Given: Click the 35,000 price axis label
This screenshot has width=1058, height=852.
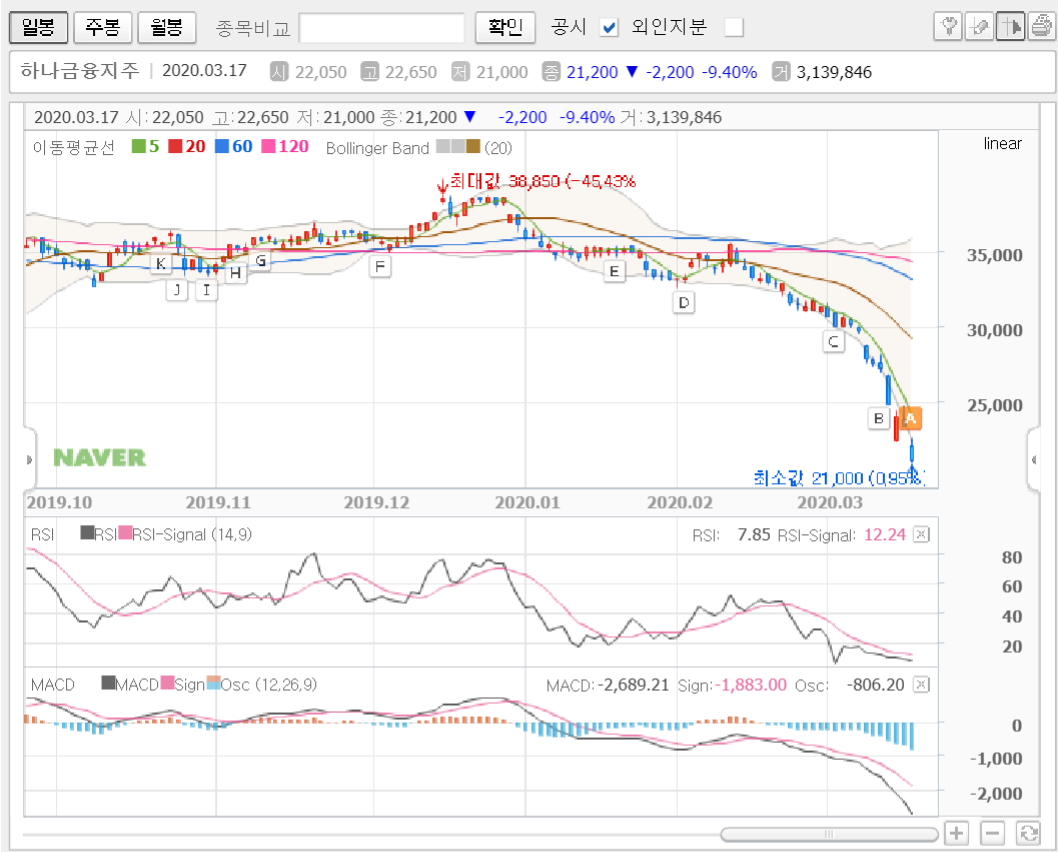Looking at the screenshot, I should click(x=995, y=255).
